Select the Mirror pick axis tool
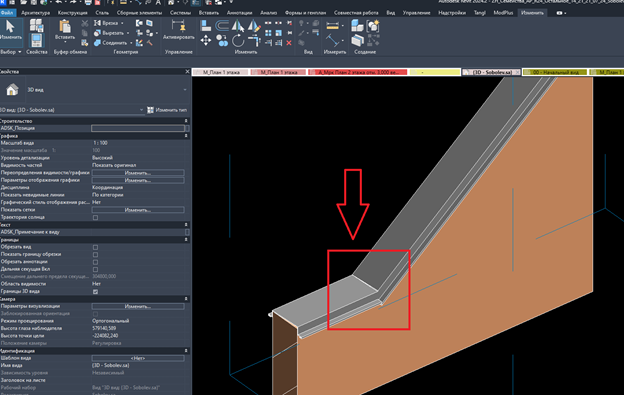The height and width of the screenshot is (395, 624). [238, 26]
